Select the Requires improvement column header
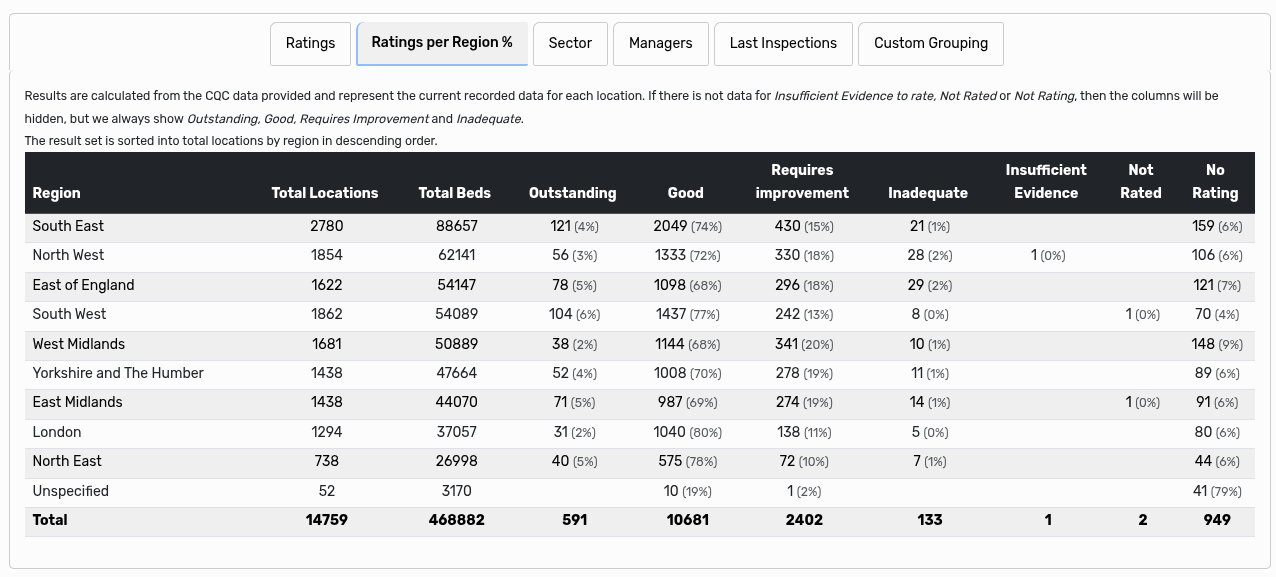The height and width of the screenshot is (577, 1276). click(802, 182)
